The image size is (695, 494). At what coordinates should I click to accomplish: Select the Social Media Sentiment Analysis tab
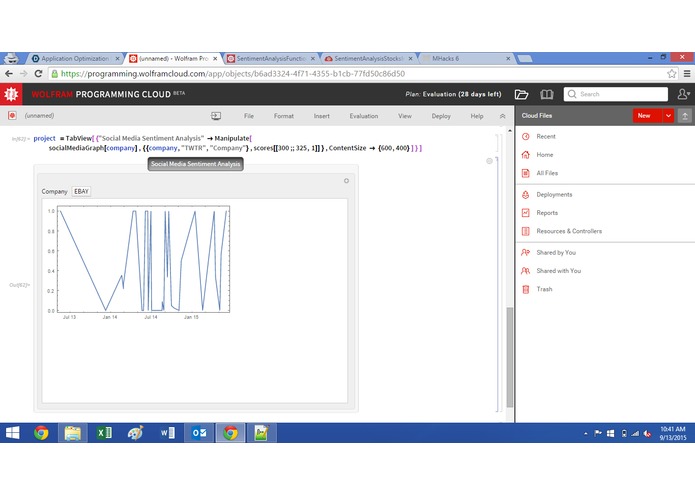click(x=195, y=164)
